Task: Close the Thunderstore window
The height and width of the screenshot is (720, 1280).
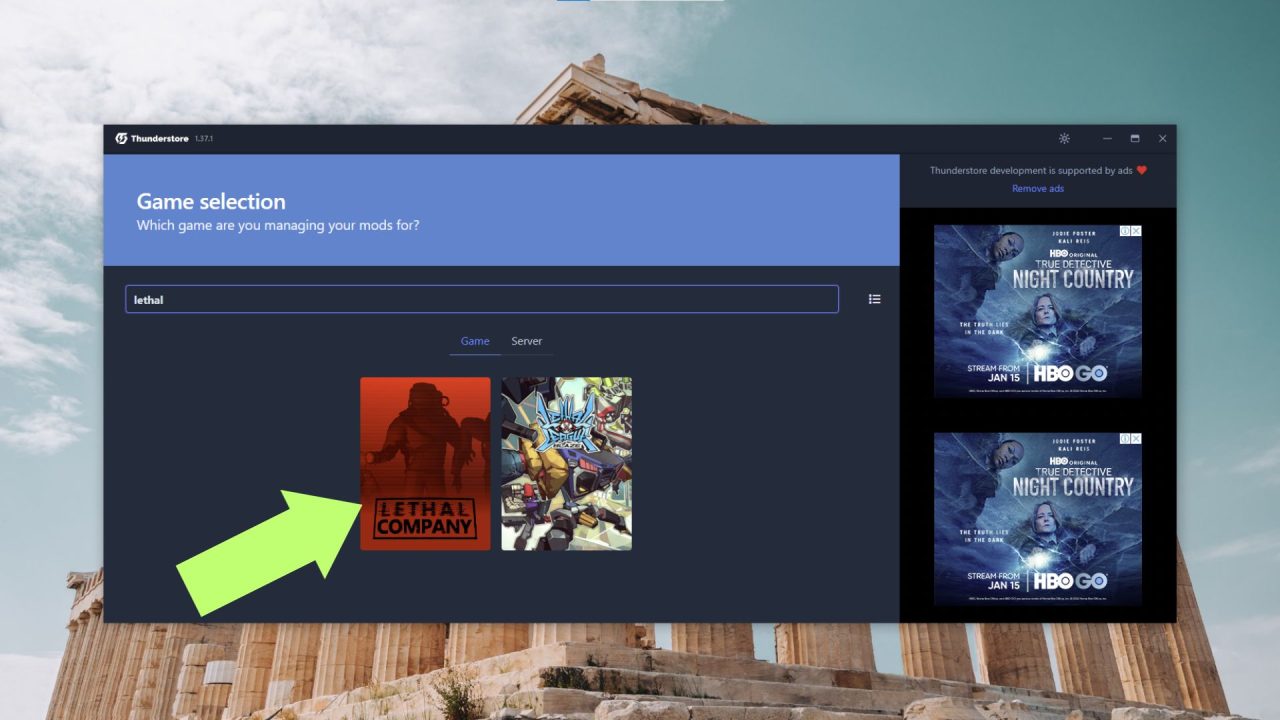Action: click(1162, 138)
